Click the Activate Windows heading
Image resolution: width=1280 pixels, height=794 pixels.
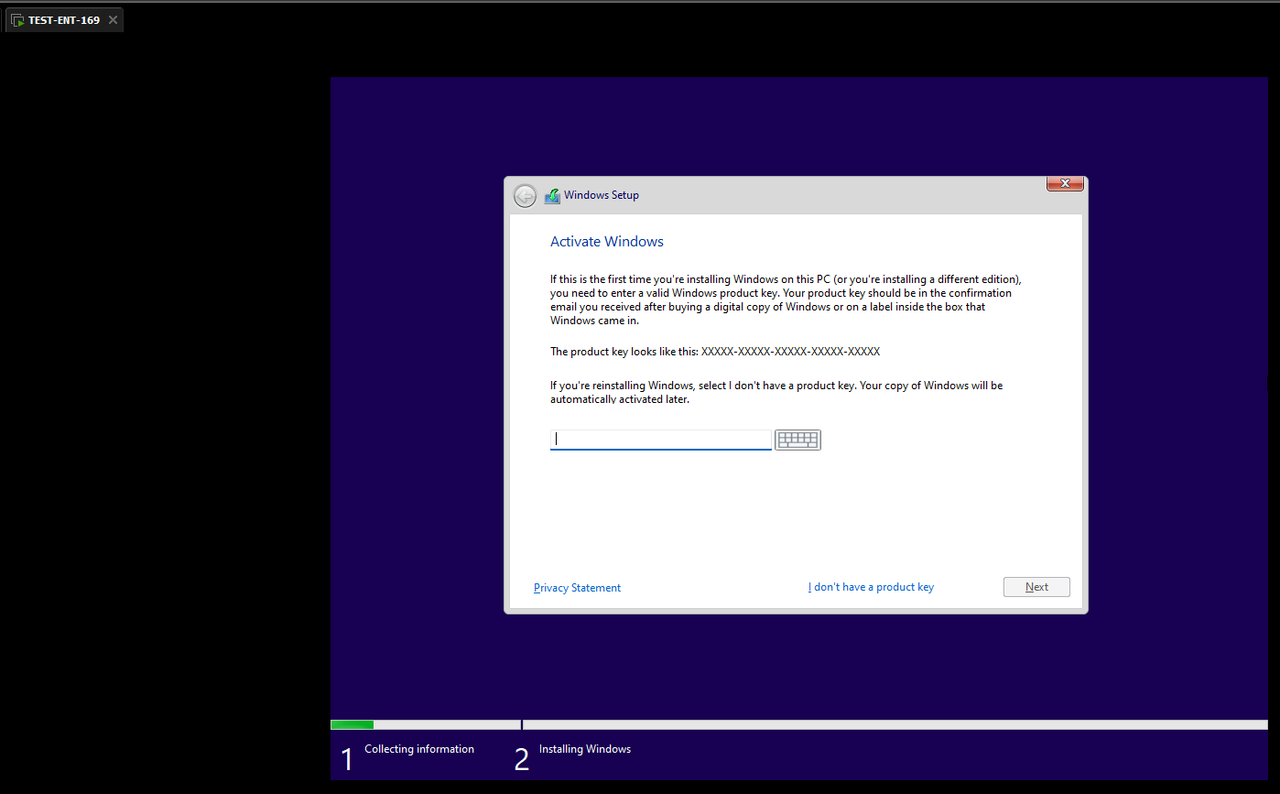pyautogui.click(x=607, y=242)
